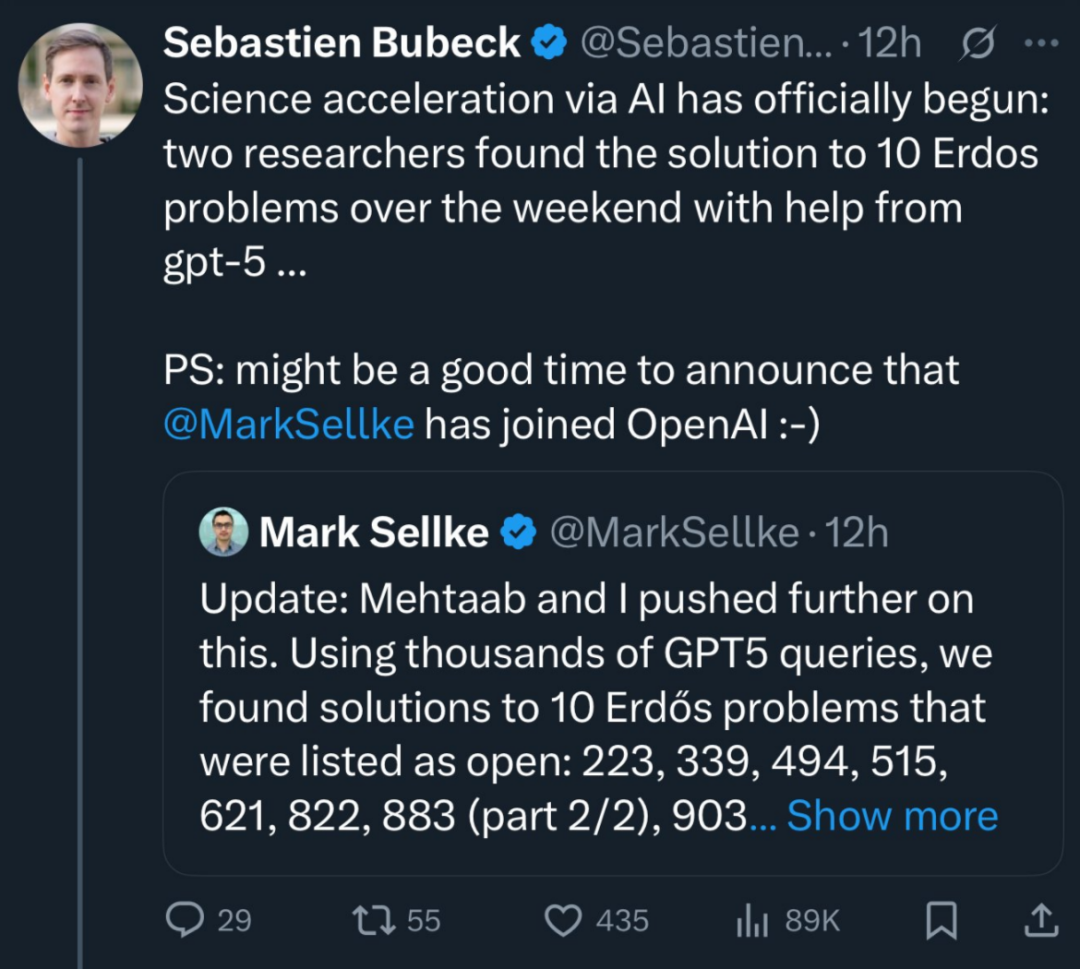Viewport: 1080px width, 969px height.
Task: Bookmark this post
Action: tap(941, 920)
